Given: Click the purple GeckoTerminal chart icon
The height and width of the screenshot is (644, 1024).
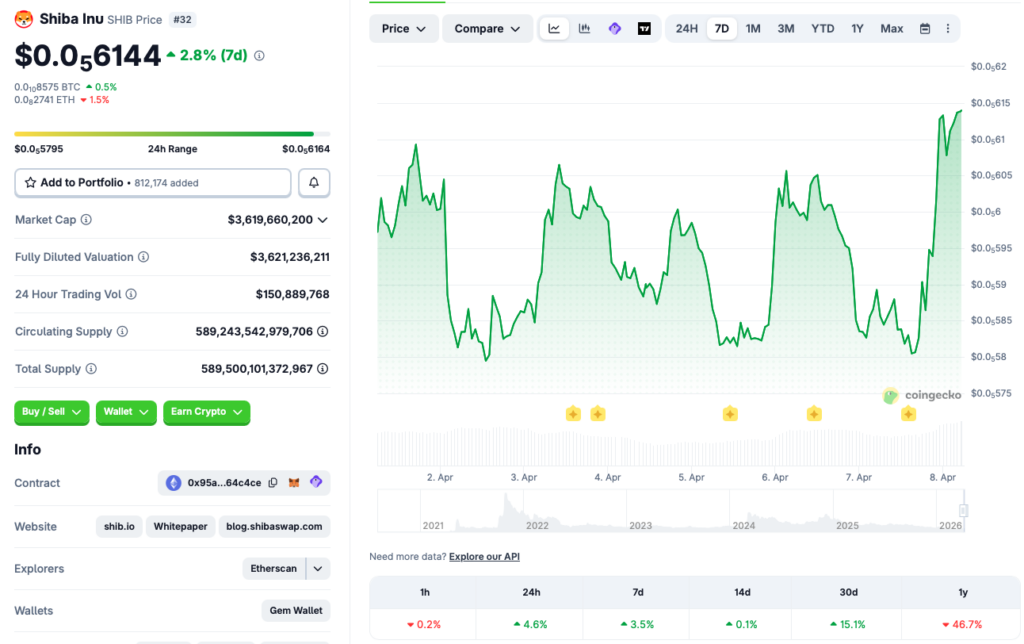Looking at the screenshot, I should (x=614, y=28).
